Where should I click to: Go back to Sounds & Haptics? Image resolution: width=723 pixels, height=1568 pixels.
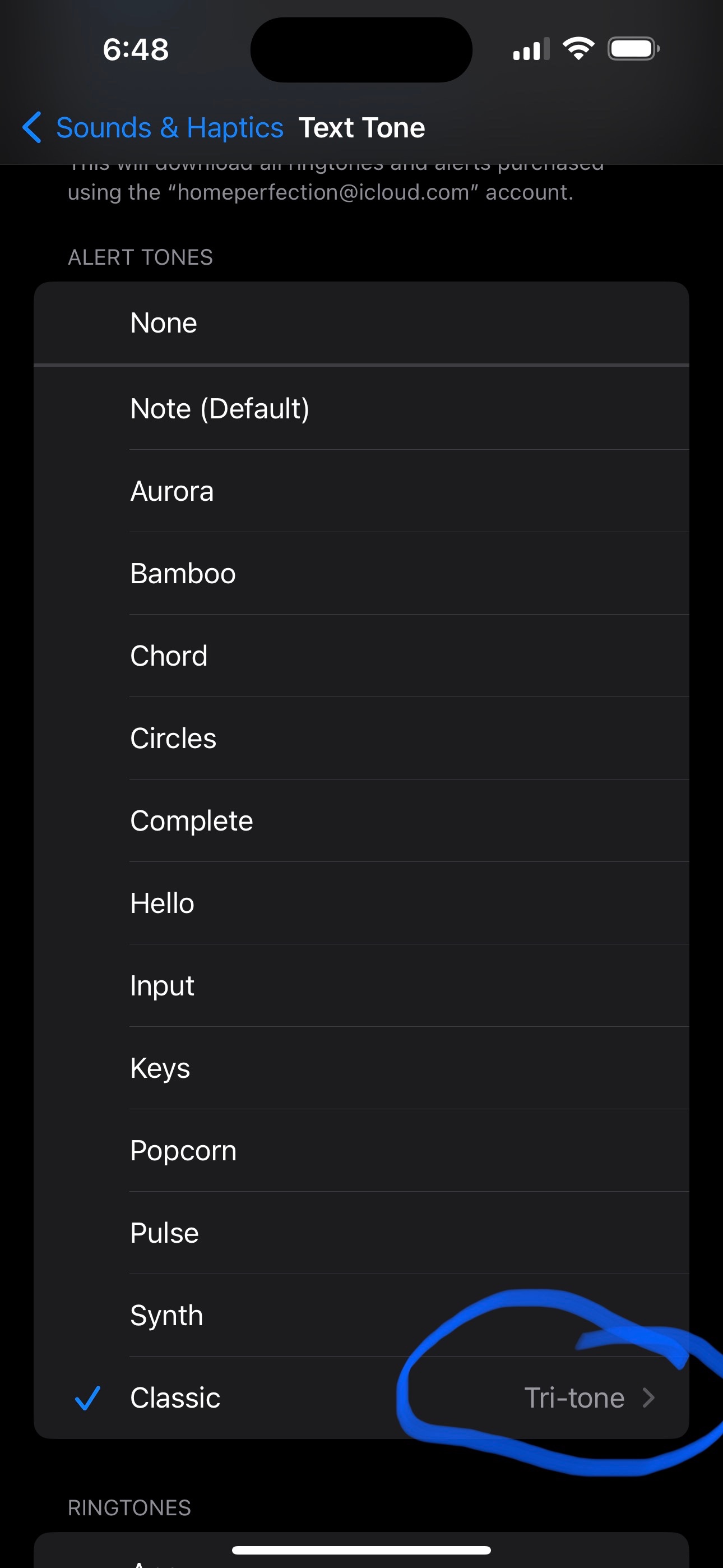click(170, 128)
